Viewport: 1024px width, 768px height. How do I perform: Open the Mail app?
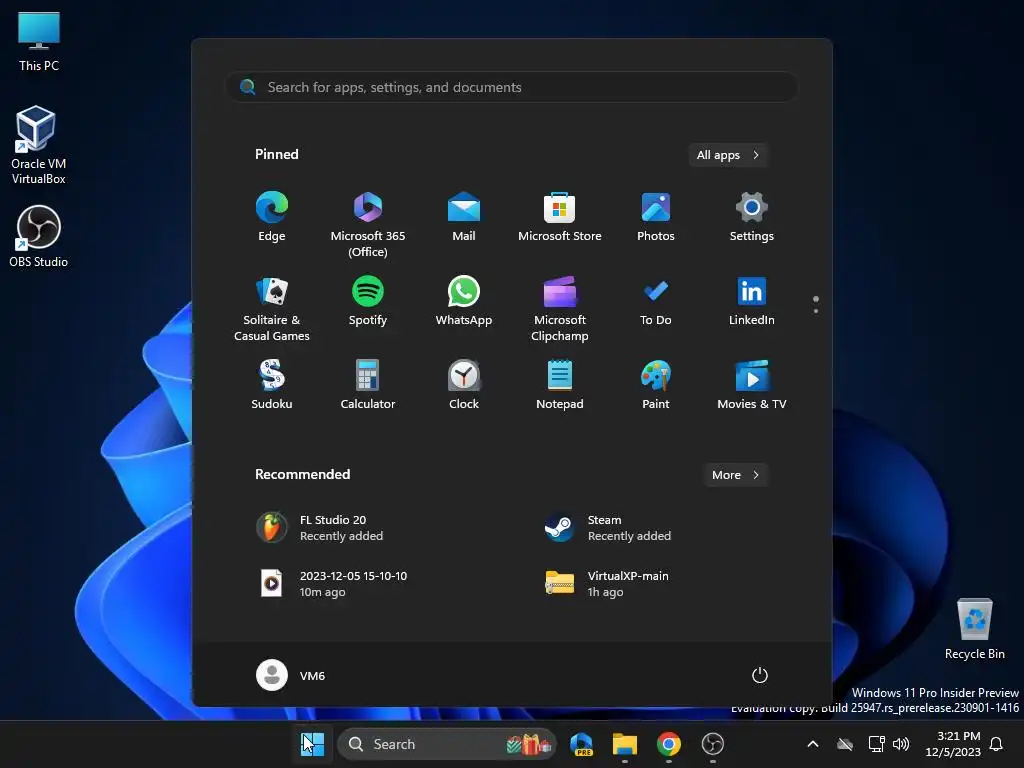coord(464,217)
